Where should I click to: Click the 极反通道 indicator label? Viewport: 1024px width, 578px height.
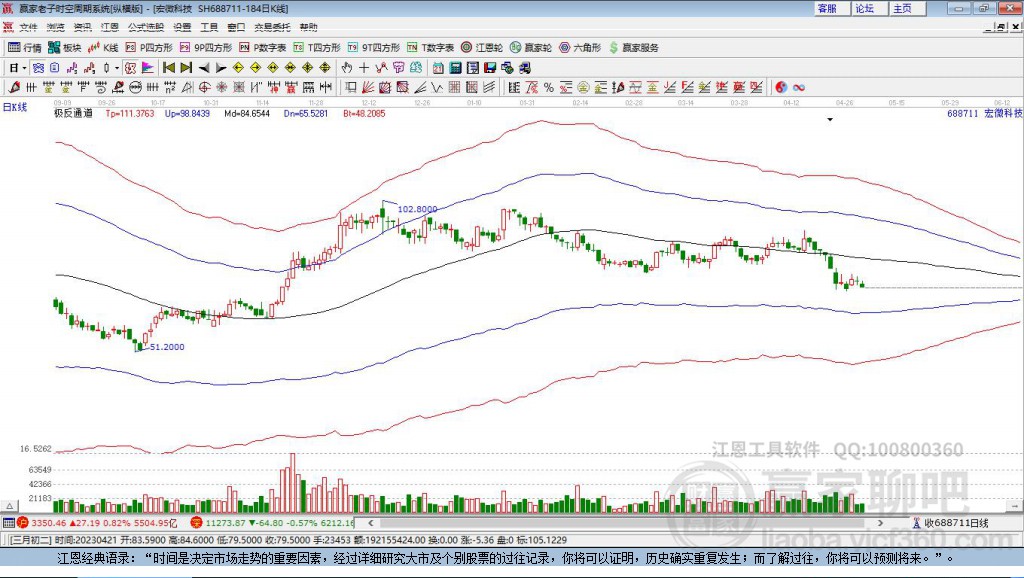coord(73,113)
